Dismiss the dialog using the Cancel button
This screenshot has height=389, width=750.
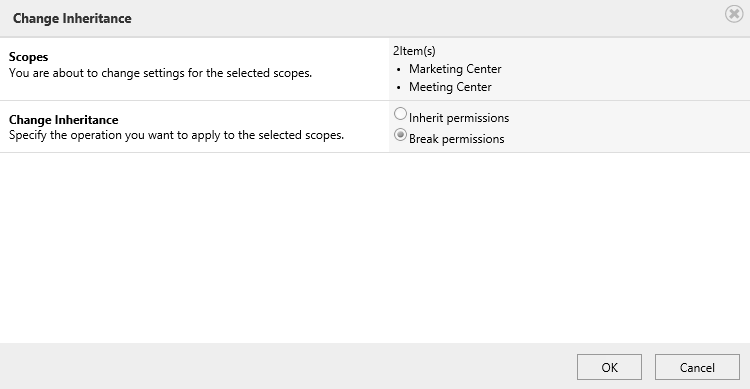(697, 367)
